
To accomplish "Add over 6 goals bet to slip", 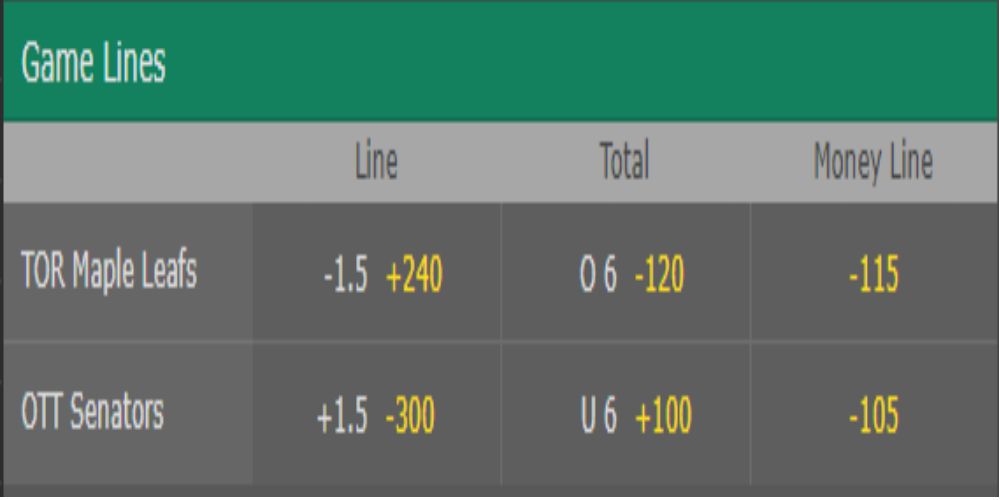I will tap(626, 272).
